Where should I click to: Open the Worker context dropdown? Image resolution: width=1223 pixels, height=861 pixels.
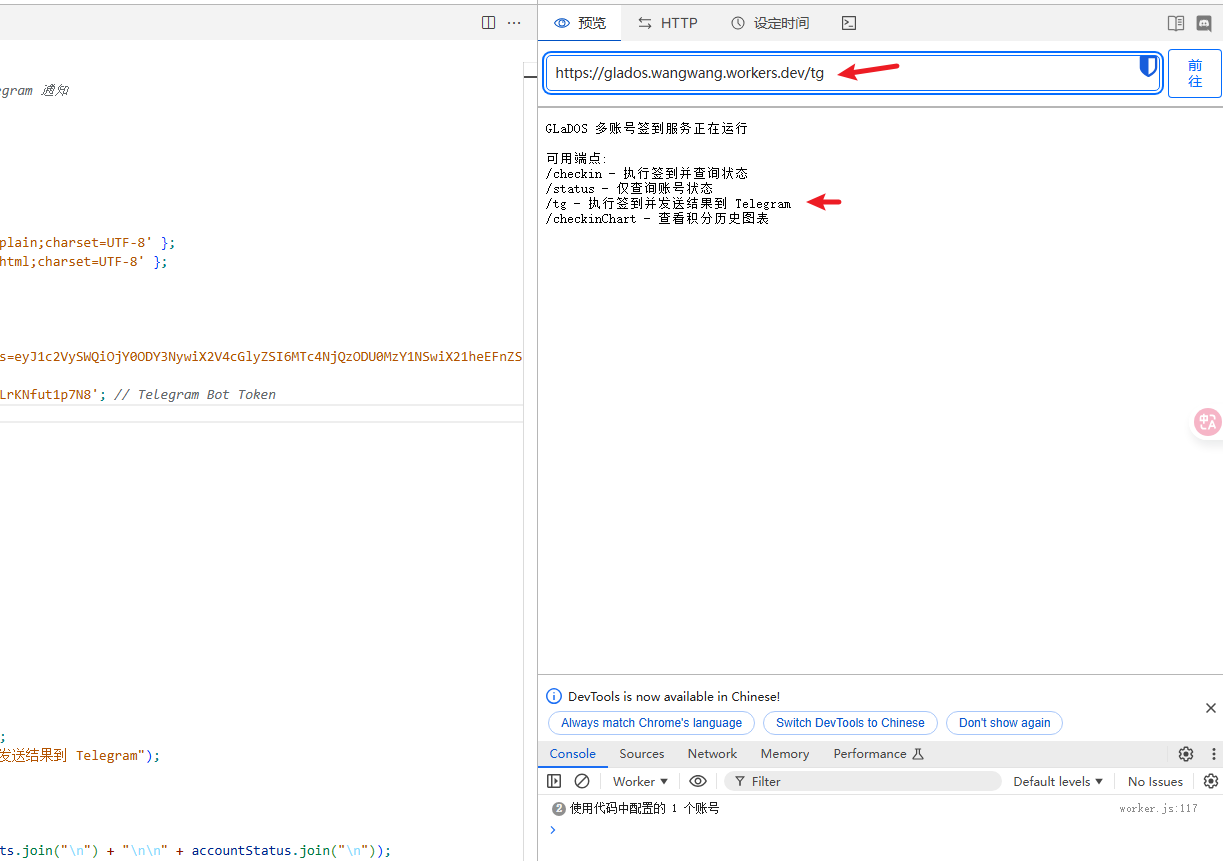[x=641, y=781]
